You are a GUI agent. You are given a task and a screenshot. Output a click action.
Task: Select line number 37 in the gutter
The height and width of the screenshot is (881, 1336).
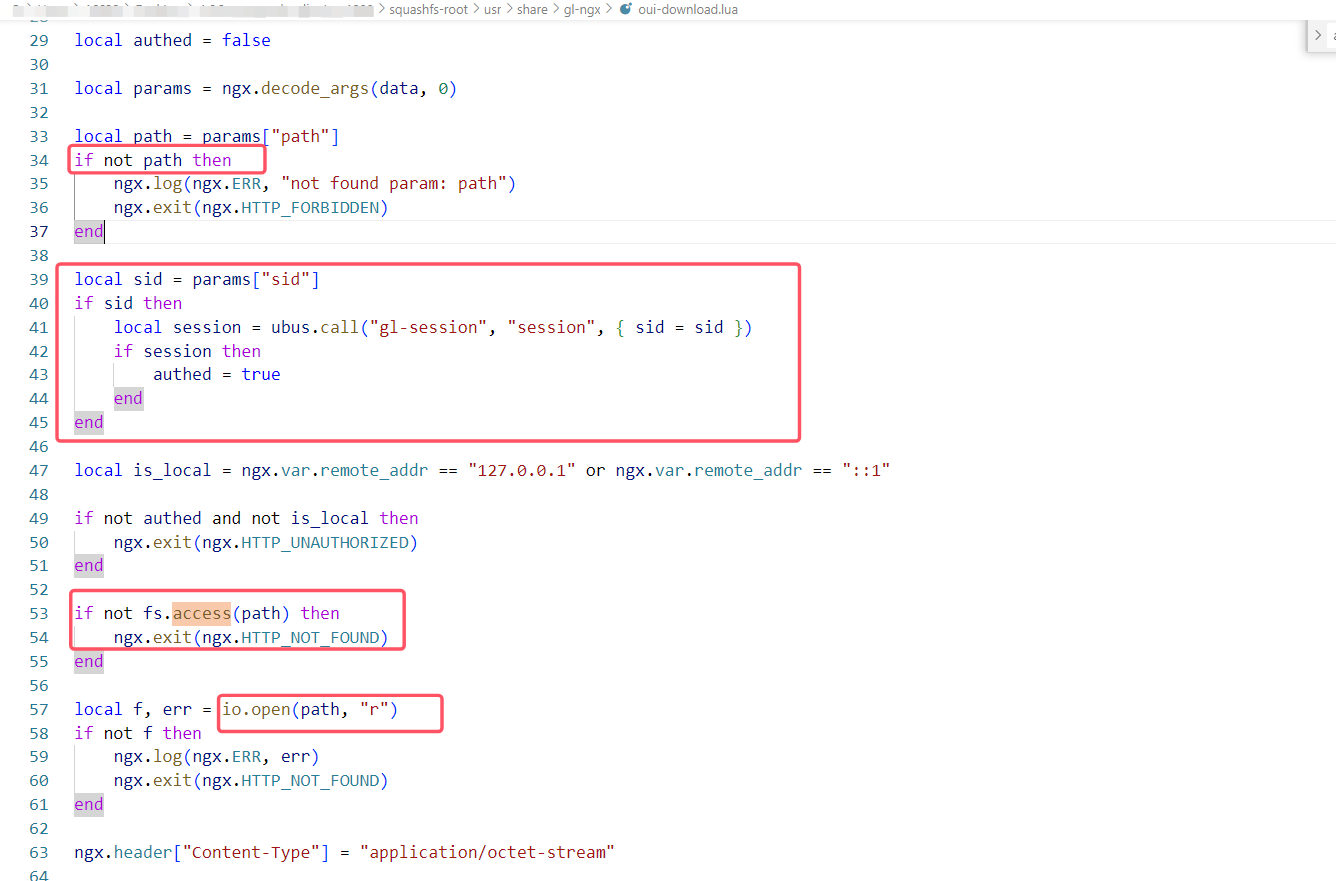click(39, 231)
